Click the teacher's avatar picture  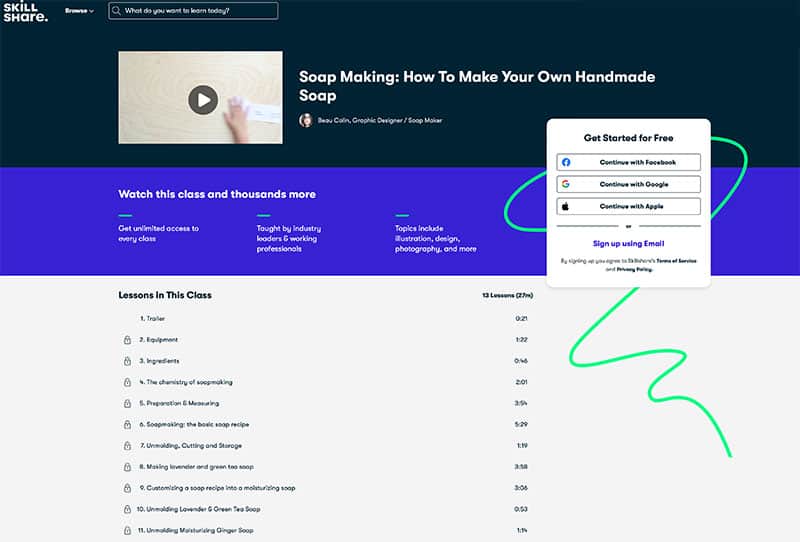(306, 120)
